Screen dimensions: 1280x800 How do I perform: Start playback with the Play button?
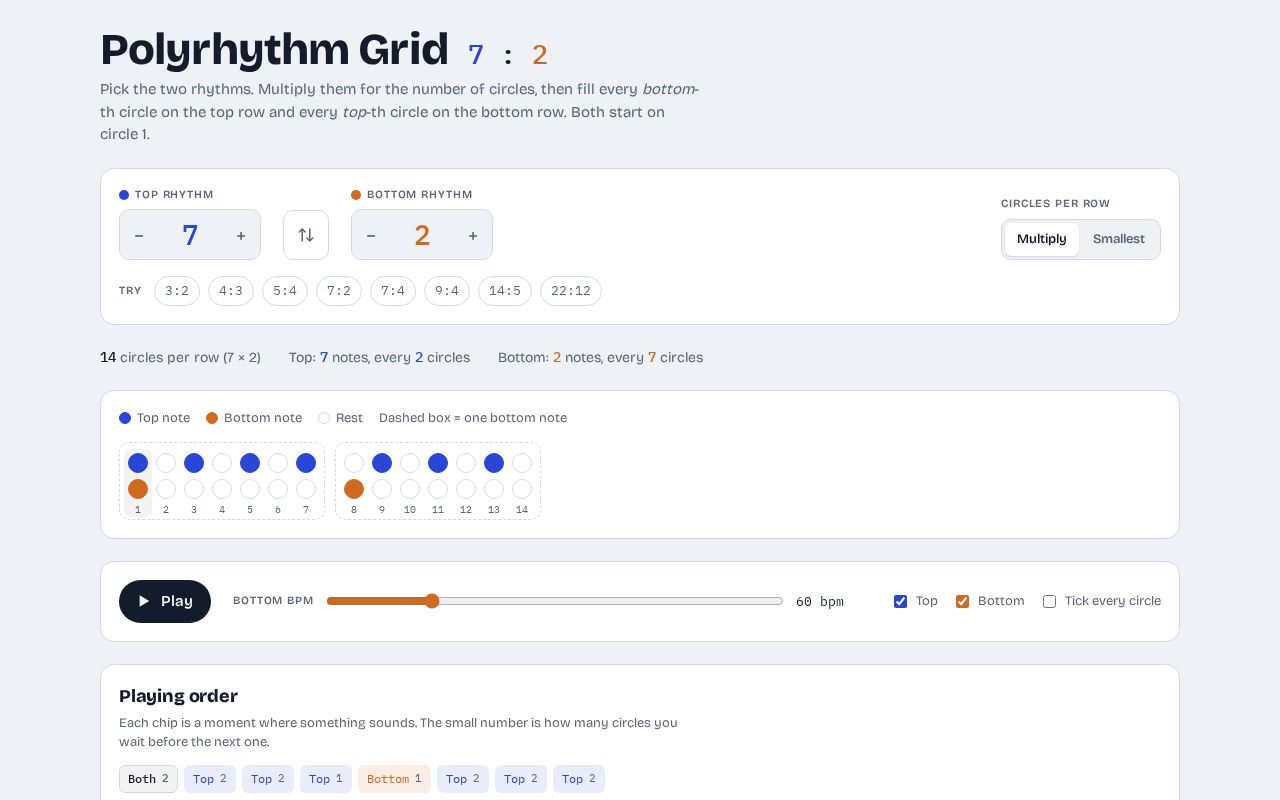165,601
